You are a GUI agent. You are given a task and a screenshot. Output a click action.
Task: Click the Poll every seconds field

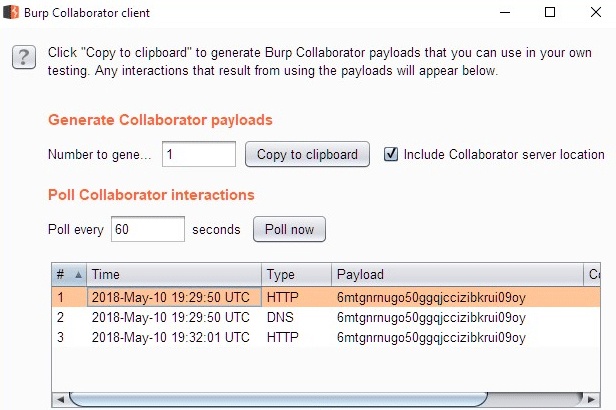coord(147,229)
